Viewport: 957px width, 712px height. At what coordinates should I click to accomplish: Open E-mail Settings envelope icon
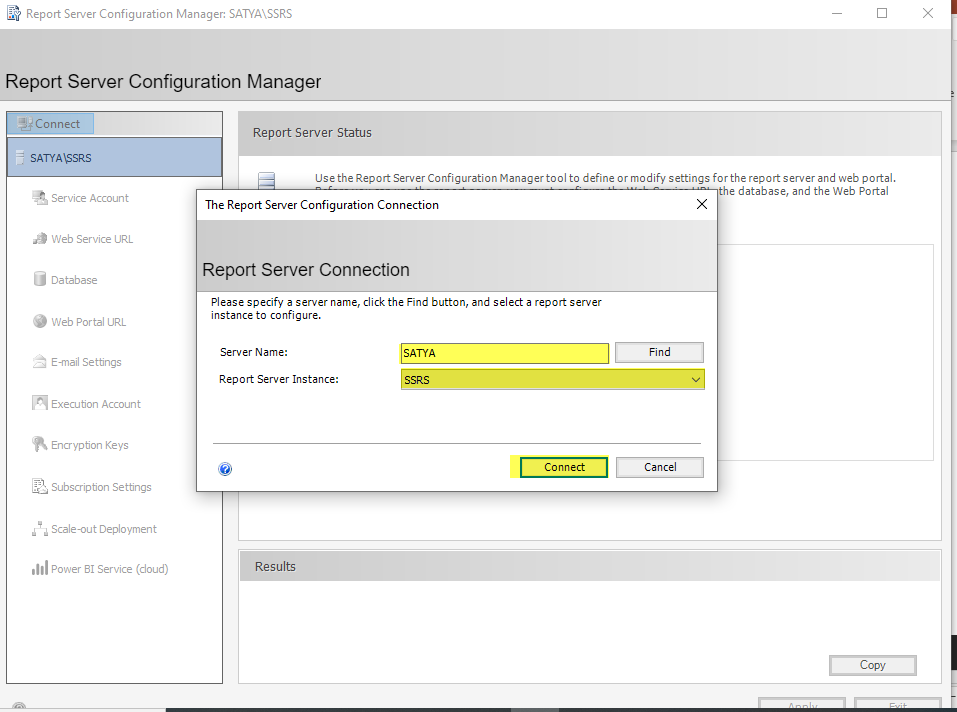click(40, 362)
